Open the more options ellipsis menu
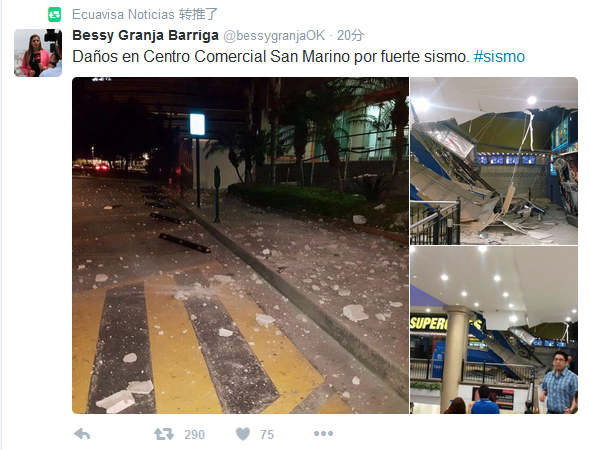 click(323, 434)
